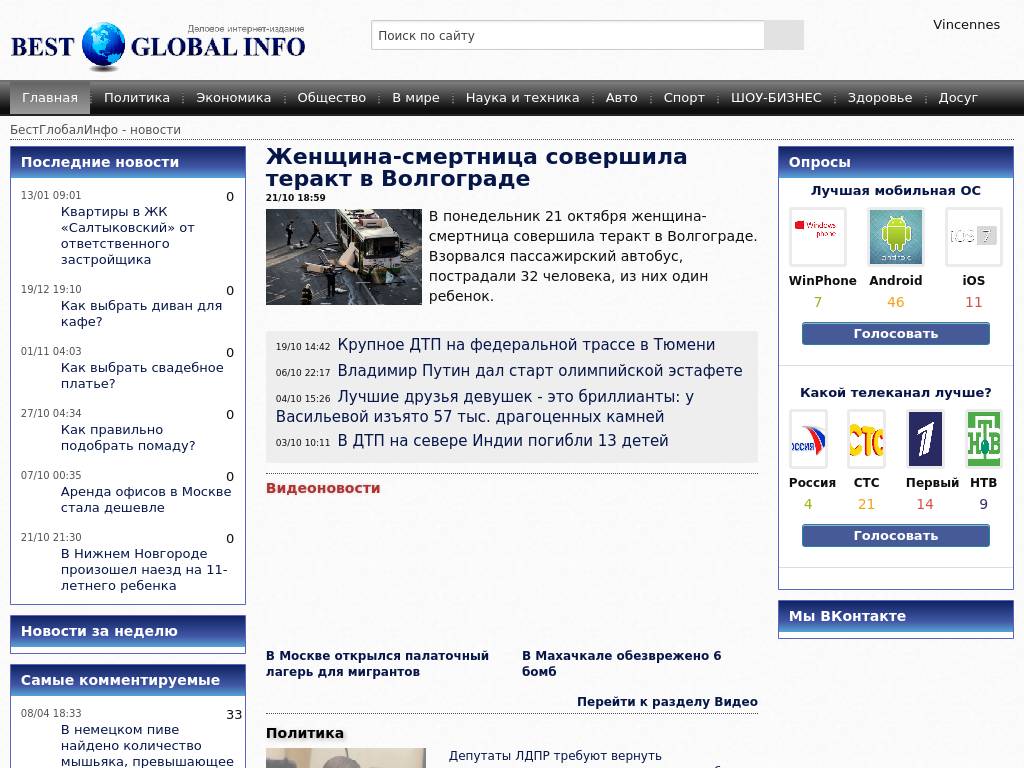
Task: Select the НТВ channel logo
Action: (x=983, y=439)
